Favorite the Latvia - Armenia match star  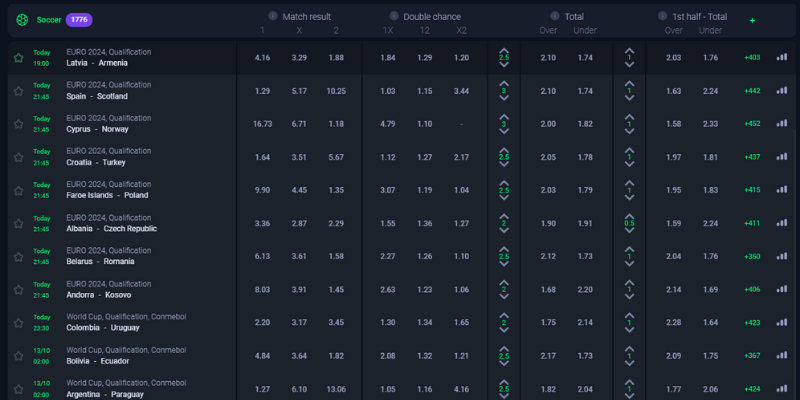18,57
